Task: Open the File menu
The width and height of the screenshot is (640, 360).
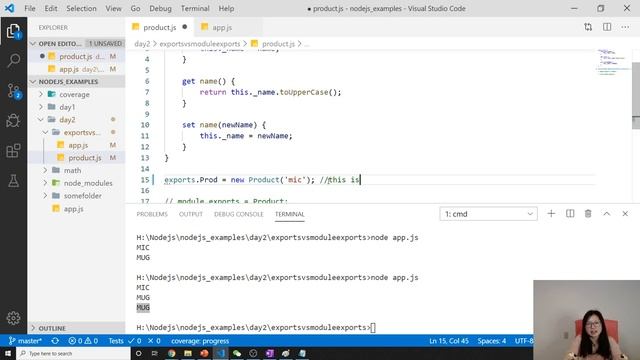Action: click(30, 8)
